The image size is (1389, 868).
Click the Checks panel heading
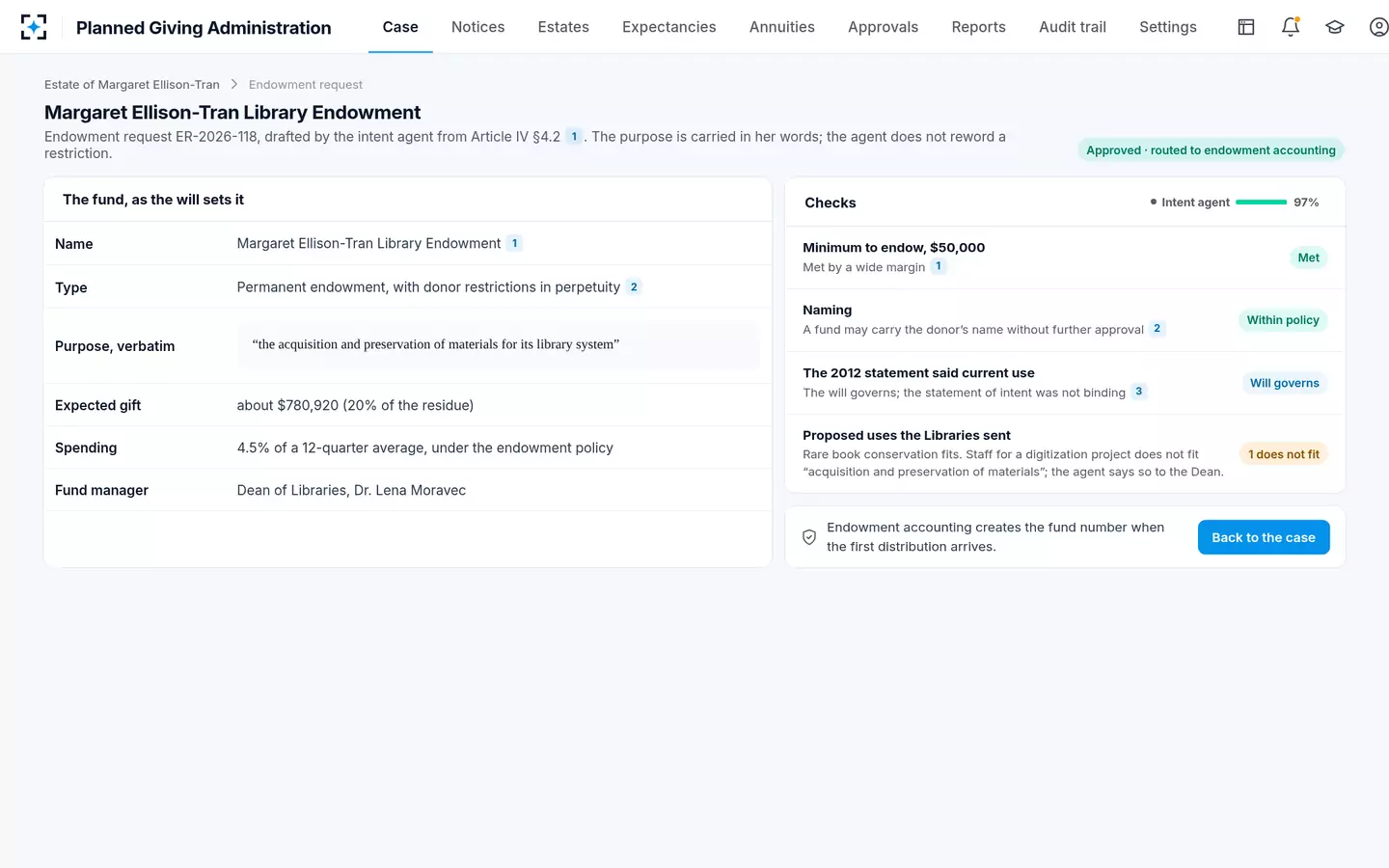[x=831, y=203]
